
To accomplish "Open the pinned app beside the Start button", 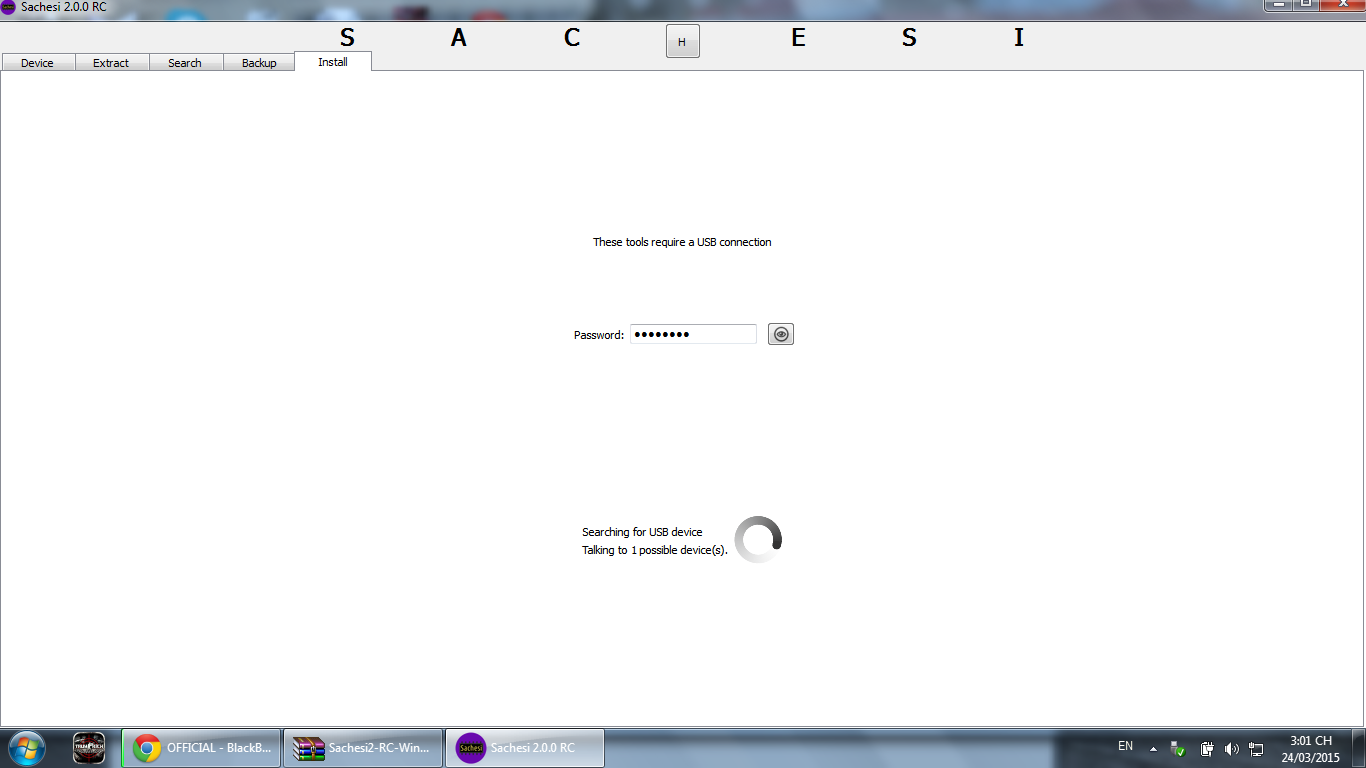I will 89,748.
